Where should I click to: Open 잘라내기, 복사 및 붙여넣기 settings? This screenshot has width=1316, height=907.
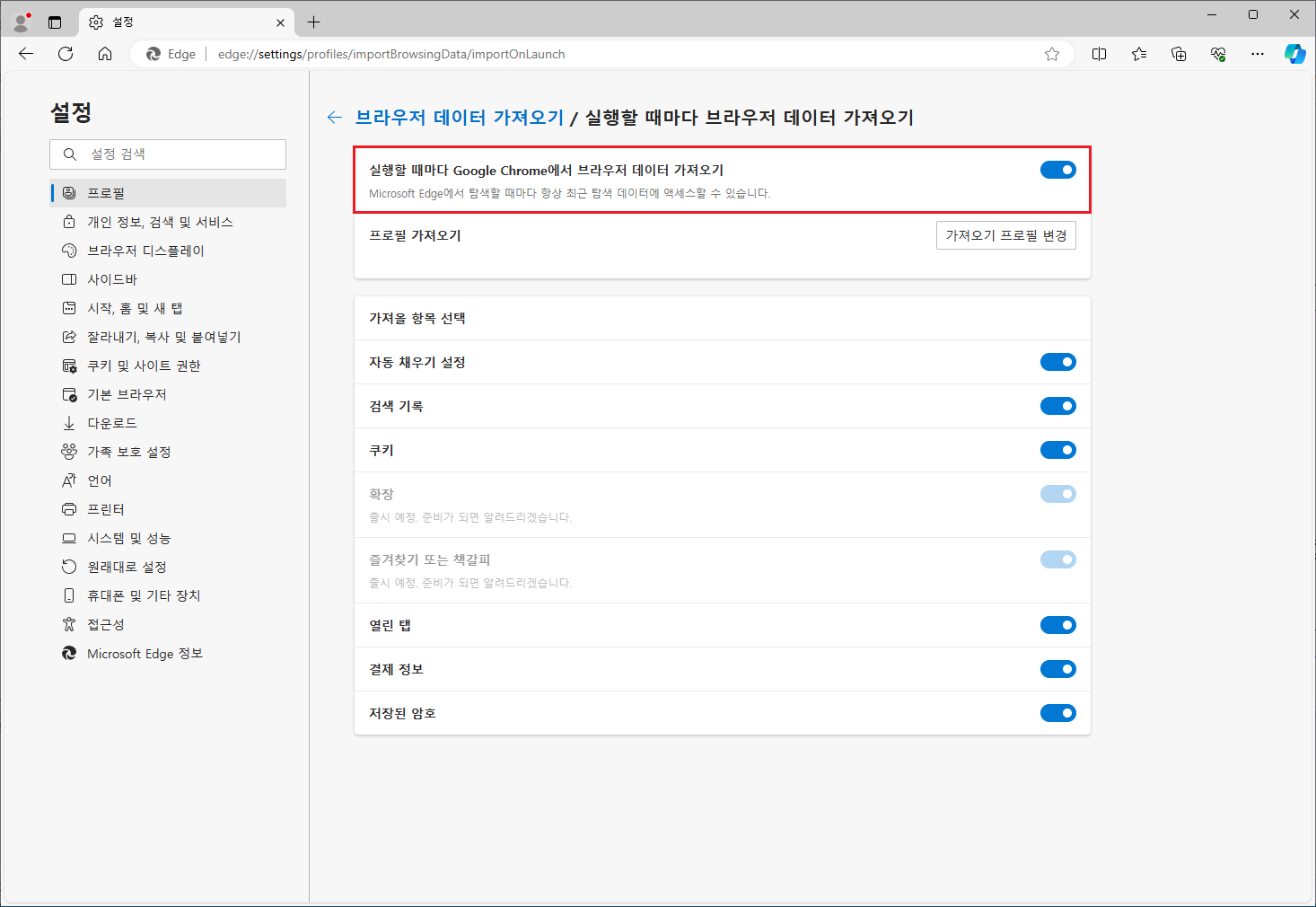point(168,337)
